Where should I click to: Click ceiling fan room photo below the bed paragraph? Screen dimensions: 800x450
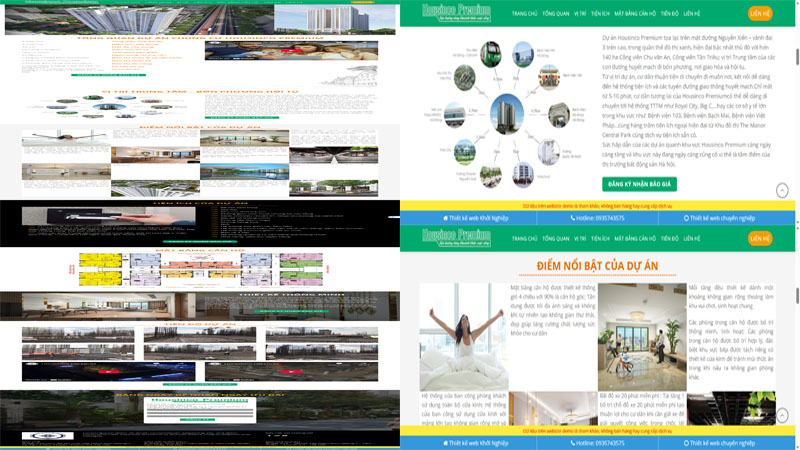[x=553, y=409]
